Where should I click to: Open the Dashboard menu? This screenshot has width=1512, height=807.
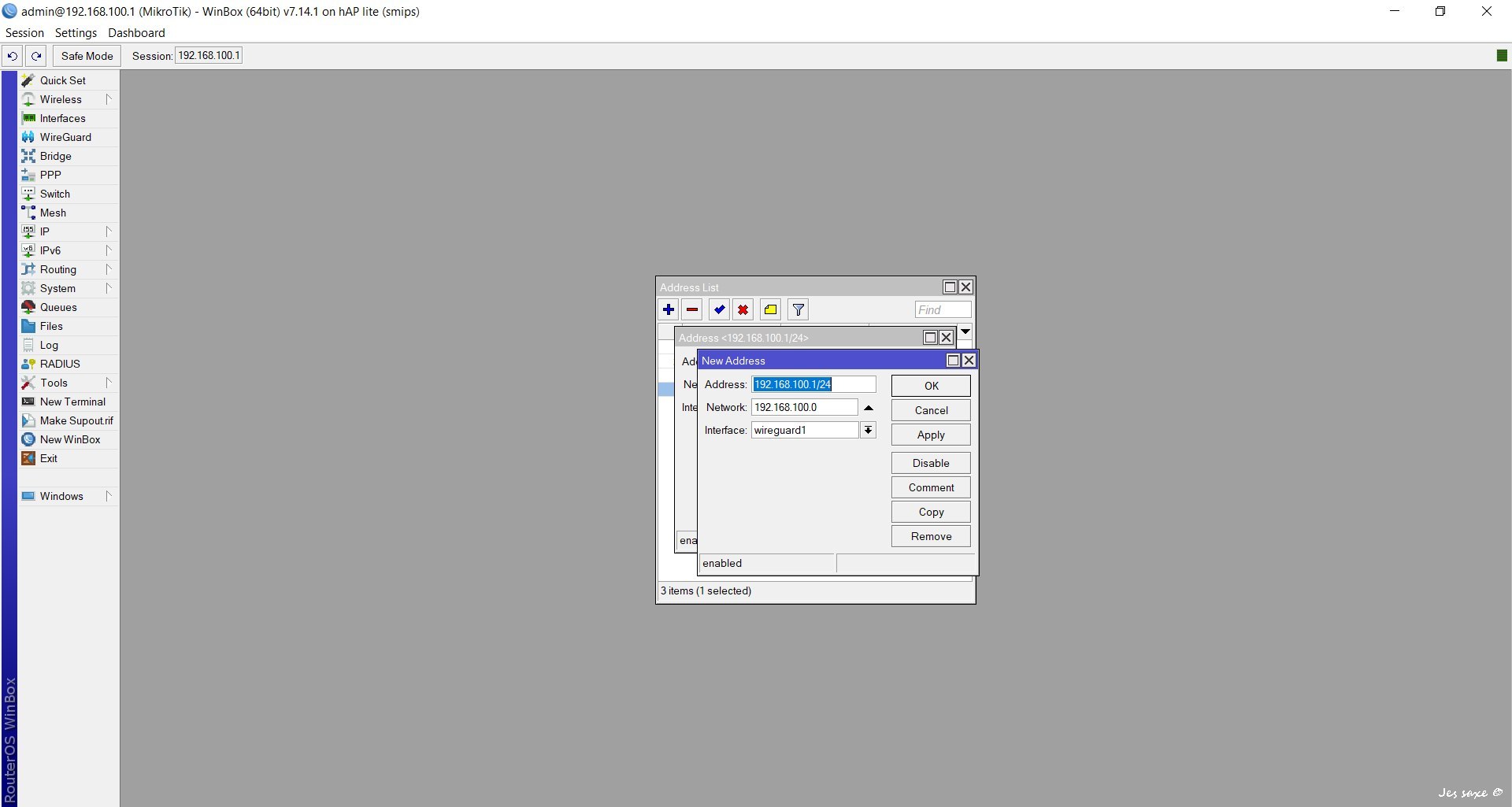[x=136, y=33]
